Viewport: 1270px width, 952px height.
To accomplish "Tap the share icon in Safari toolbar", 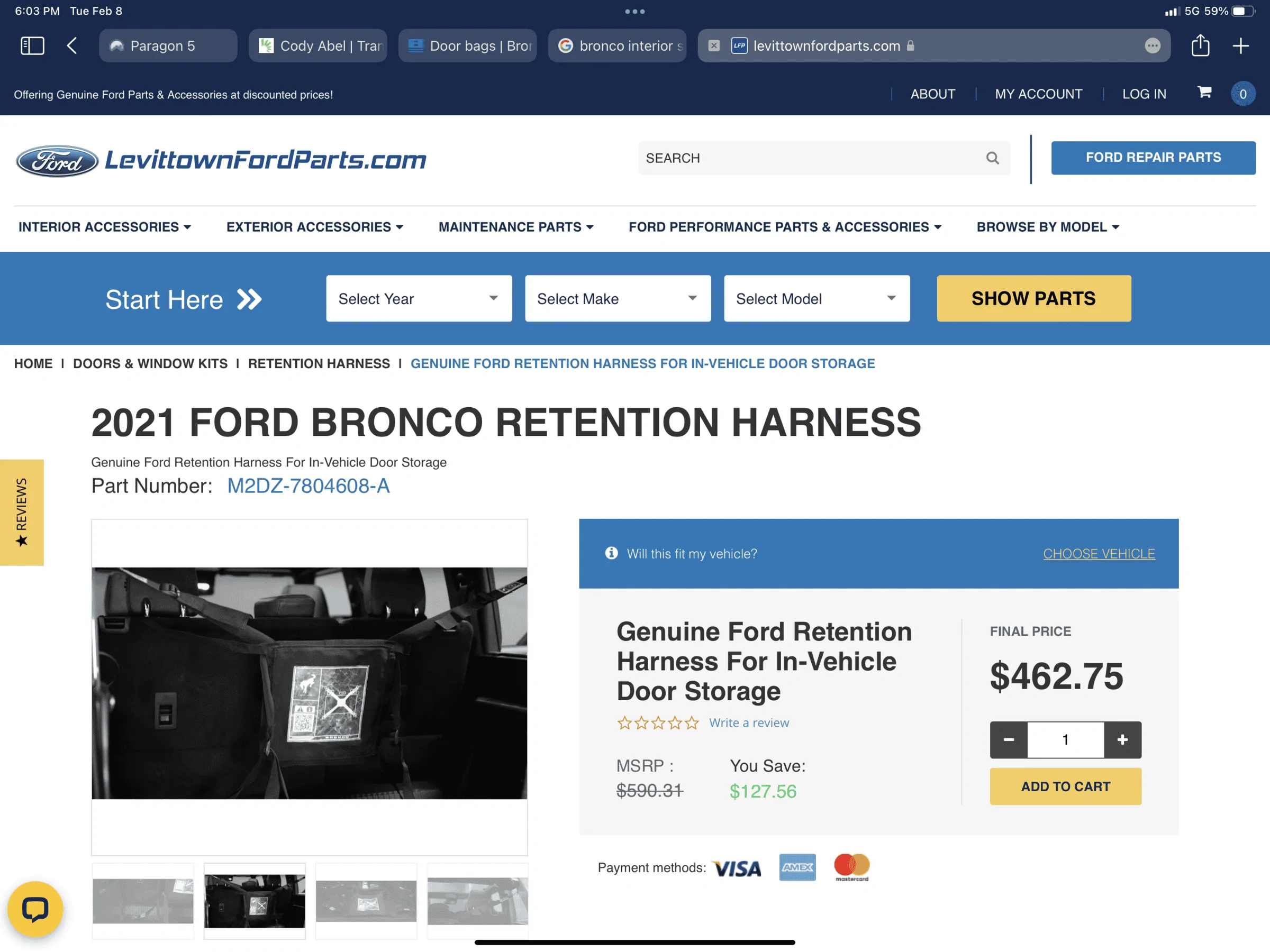I will (x=1200, y=45).
